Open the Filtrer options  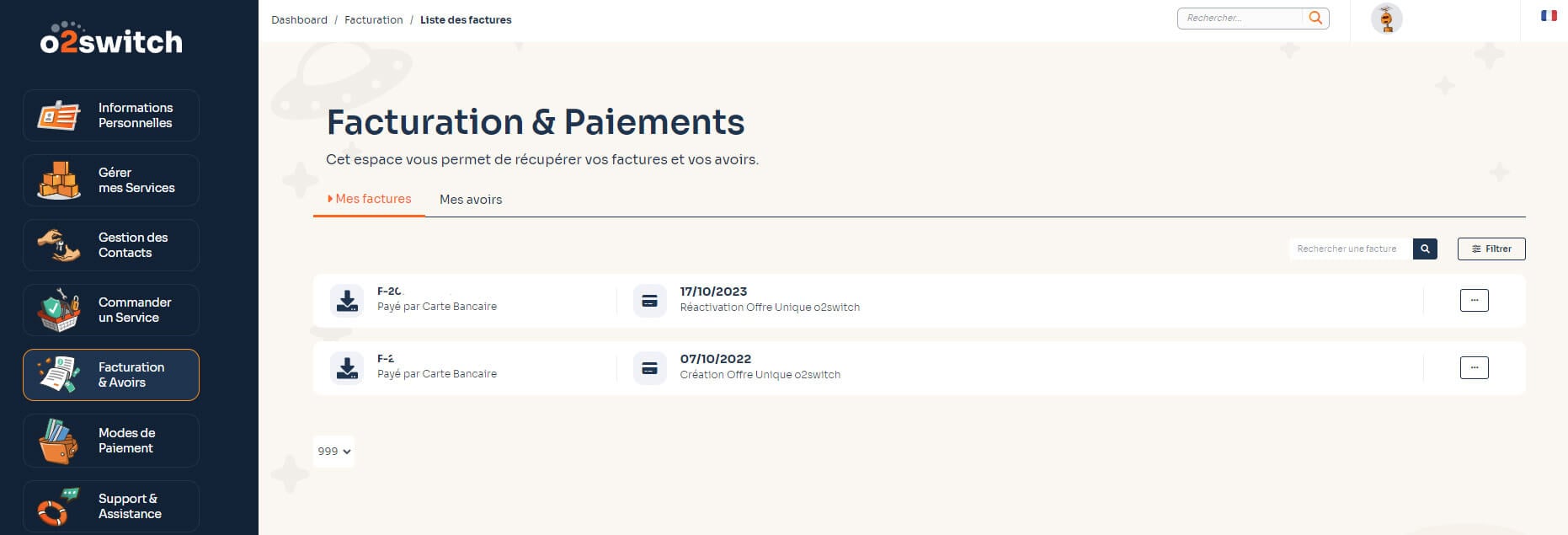(1491, 249)
